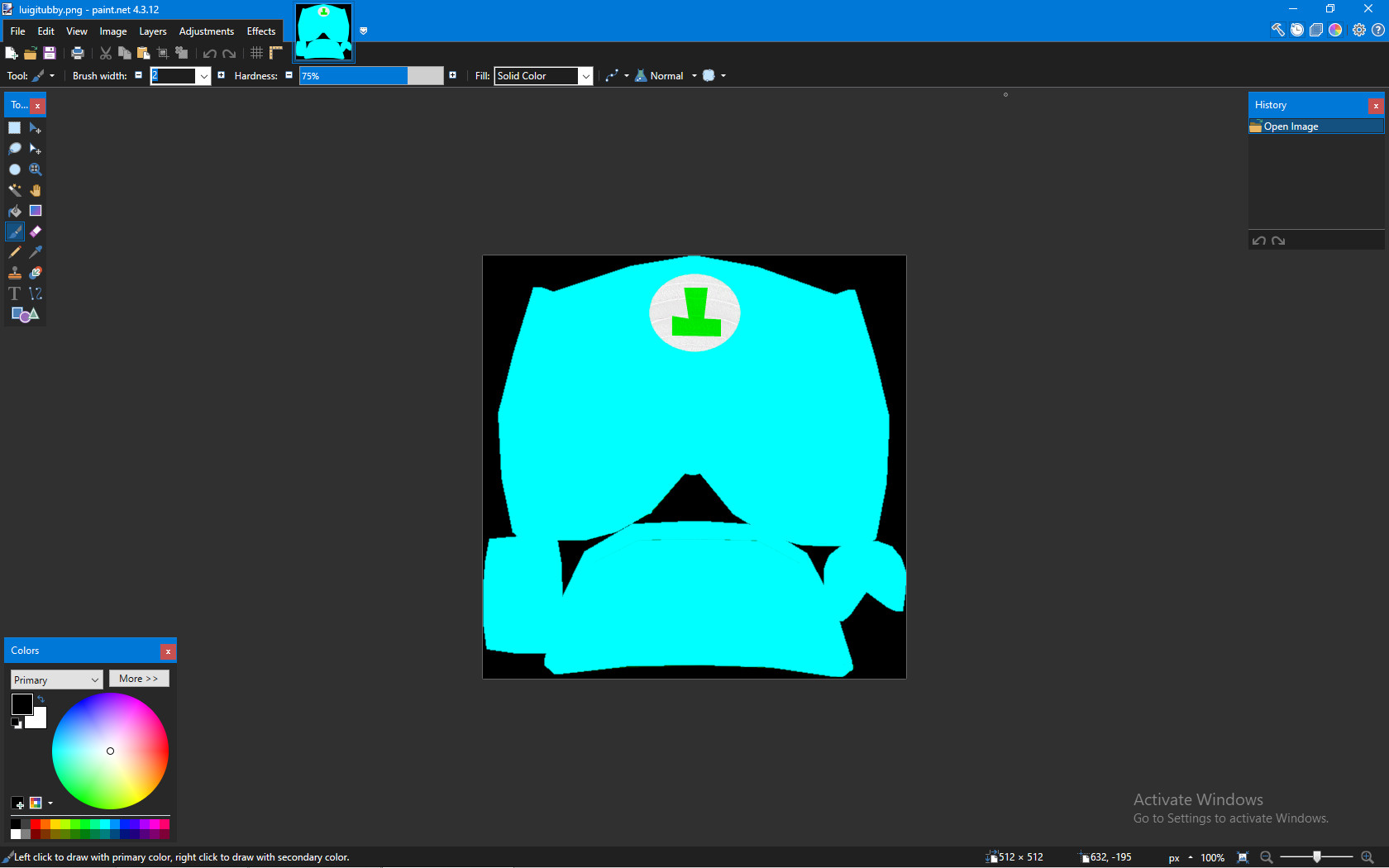
Task: Save the luigitubby image
Action: point(50,53)
